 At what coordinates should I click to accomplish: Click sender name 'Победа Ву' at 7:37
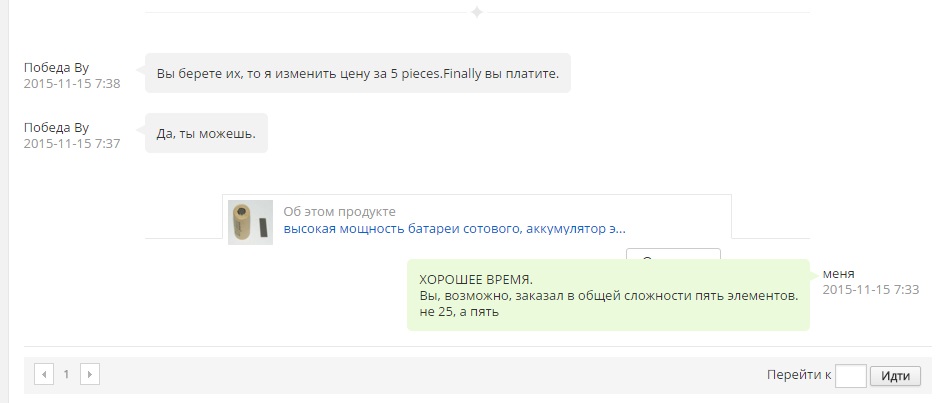point(57,127)
